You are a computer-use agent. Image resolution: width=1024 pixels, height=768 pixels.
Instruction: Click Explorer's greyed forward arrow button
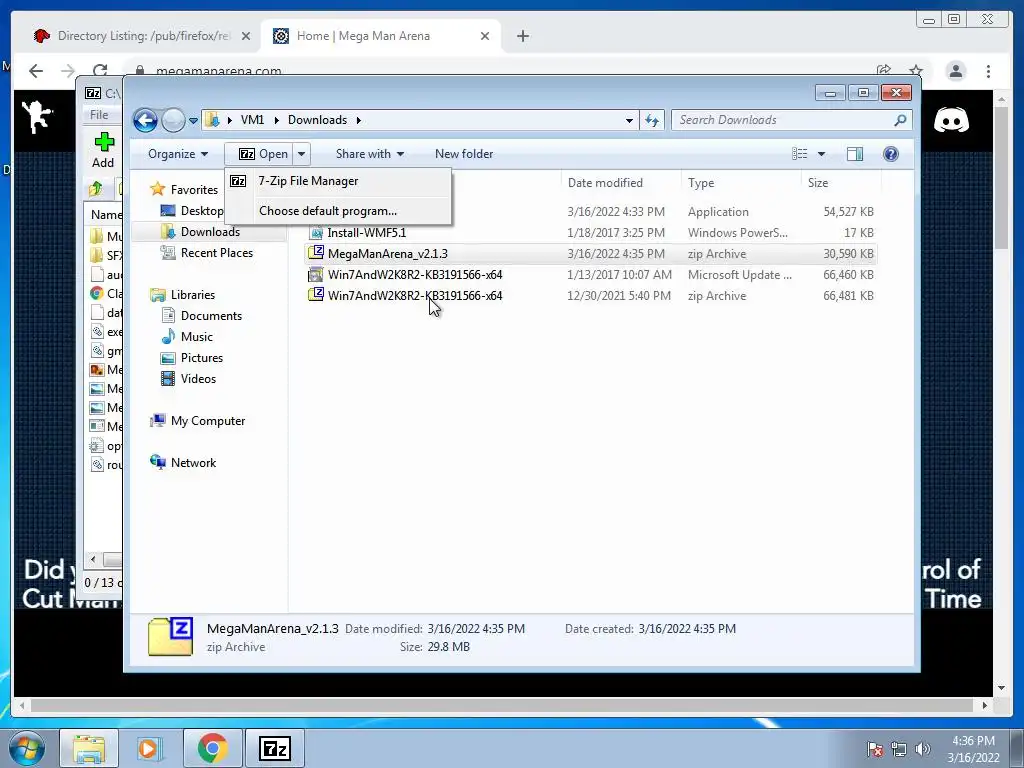(x=173, y=120)
